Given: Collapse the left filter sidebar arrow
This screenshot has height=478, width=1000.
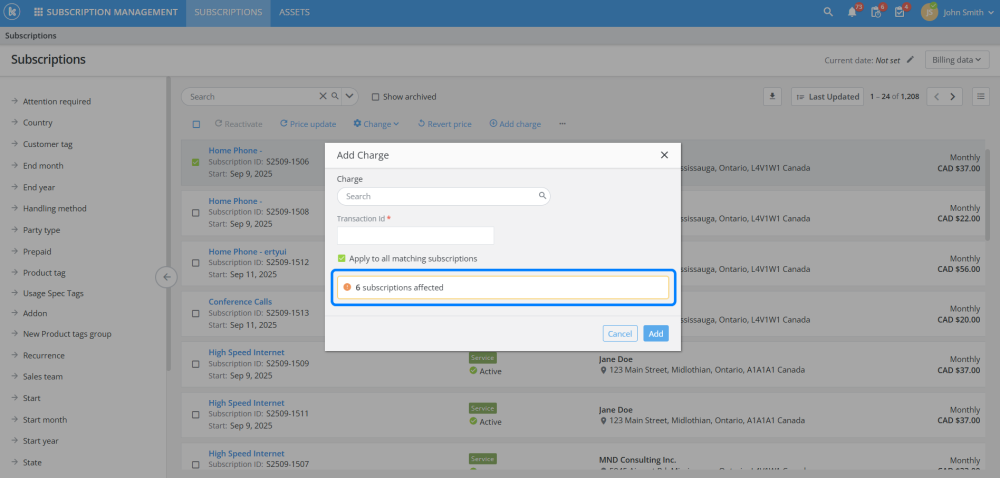Looking at the screenshot, I should coord(167,277).
